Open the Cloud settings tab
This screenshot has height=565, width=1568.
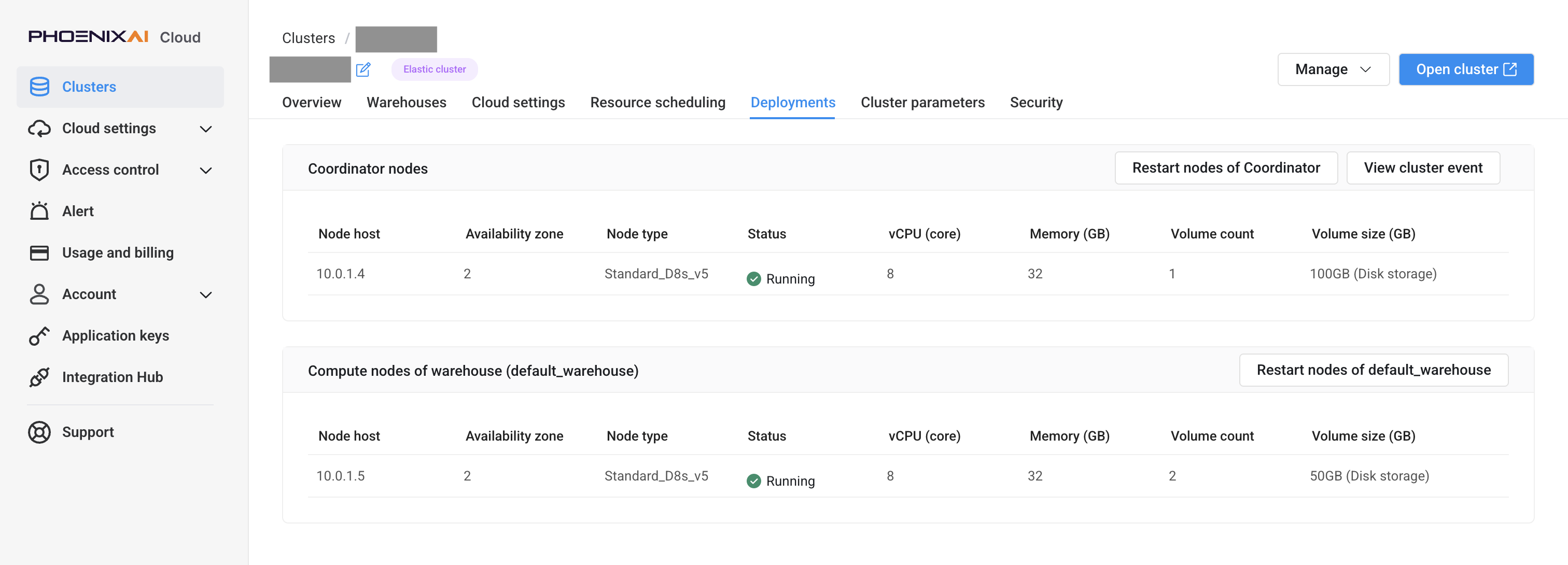tap(518, 102)
